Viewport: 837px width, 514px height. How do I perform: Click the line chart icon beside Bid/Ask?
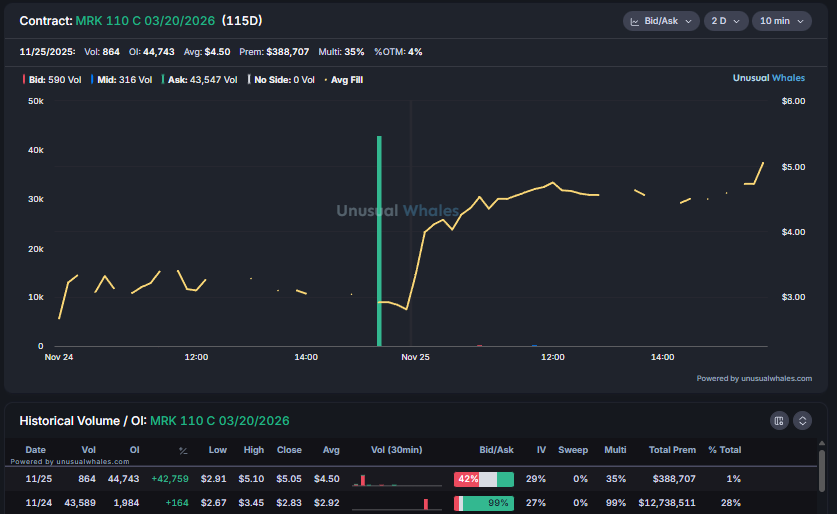pos(635,21)
